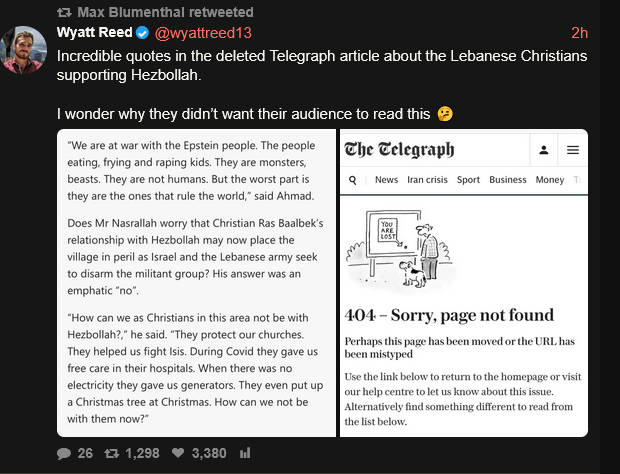
Task: Retweet using the retweet arrows icon
Action: [x=112, y=453]
